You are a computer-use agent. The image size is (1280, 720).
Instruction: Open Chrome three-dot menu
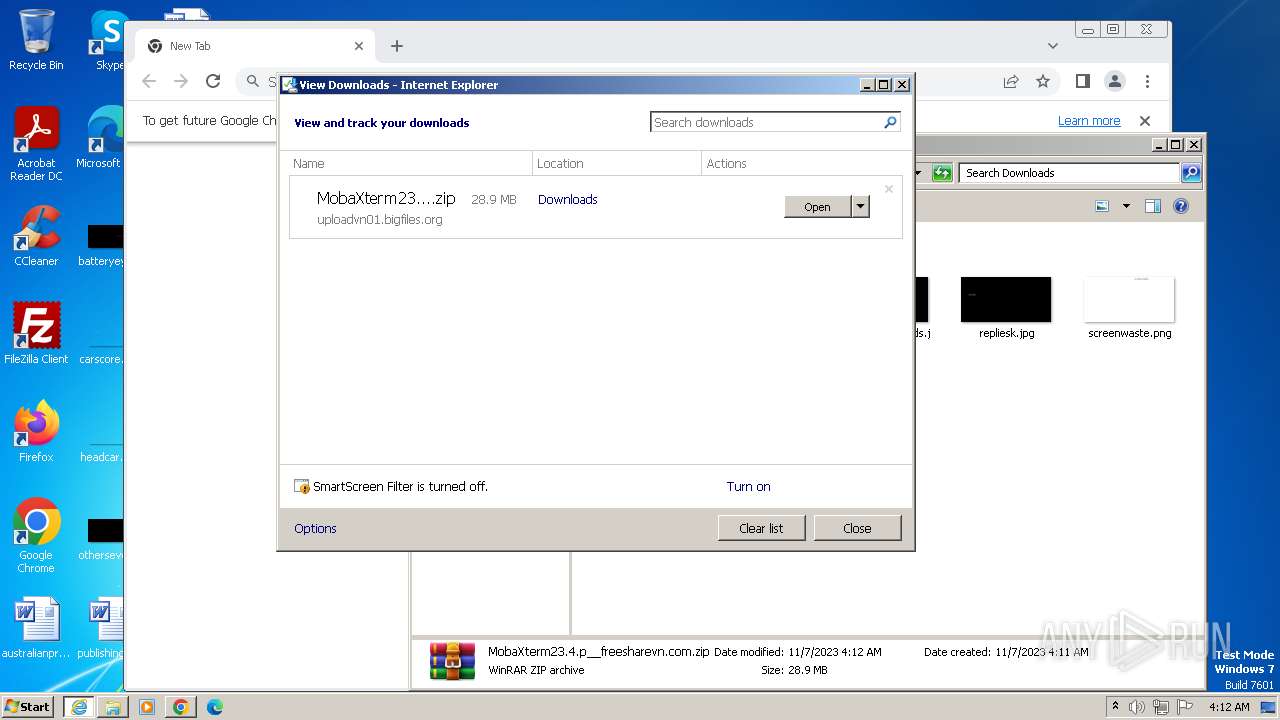coord(1147,81)
